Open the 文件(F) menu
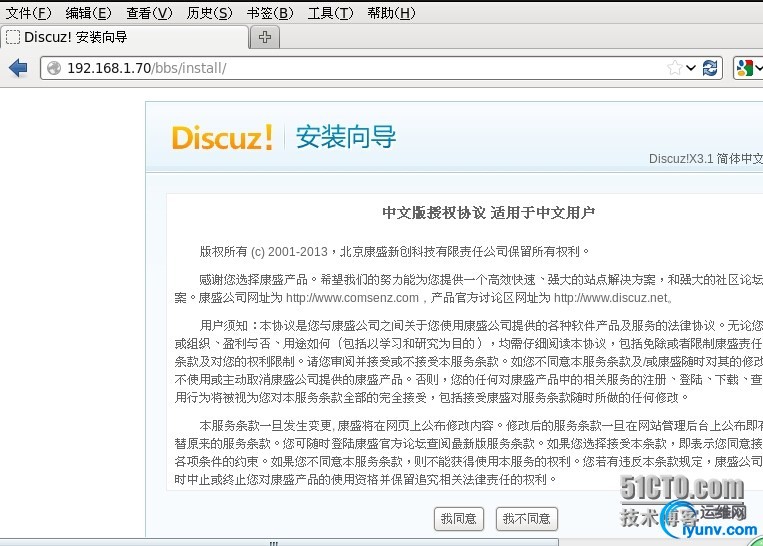This screenshot has height=546, width=763. pyautogui.click(x=28, y=13)
